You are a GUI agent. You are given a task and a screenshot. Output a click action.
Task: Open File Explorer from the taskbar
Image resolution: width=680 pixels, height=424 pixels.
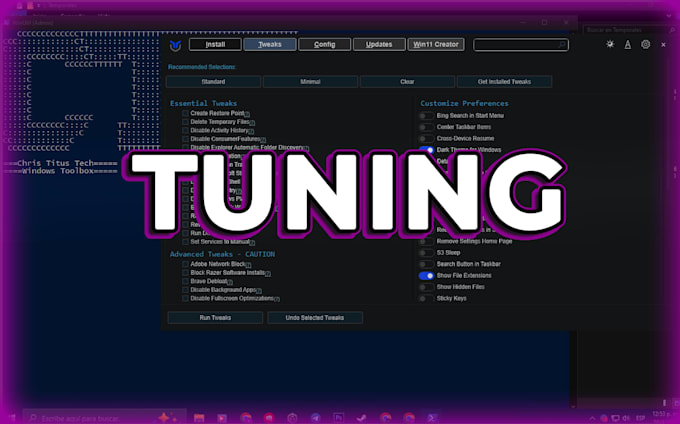coord(199,418)
